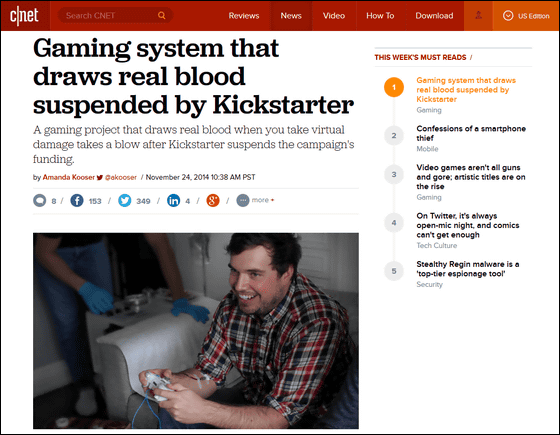Open the Download section
The image size is (560, 435).
(434, 16)
